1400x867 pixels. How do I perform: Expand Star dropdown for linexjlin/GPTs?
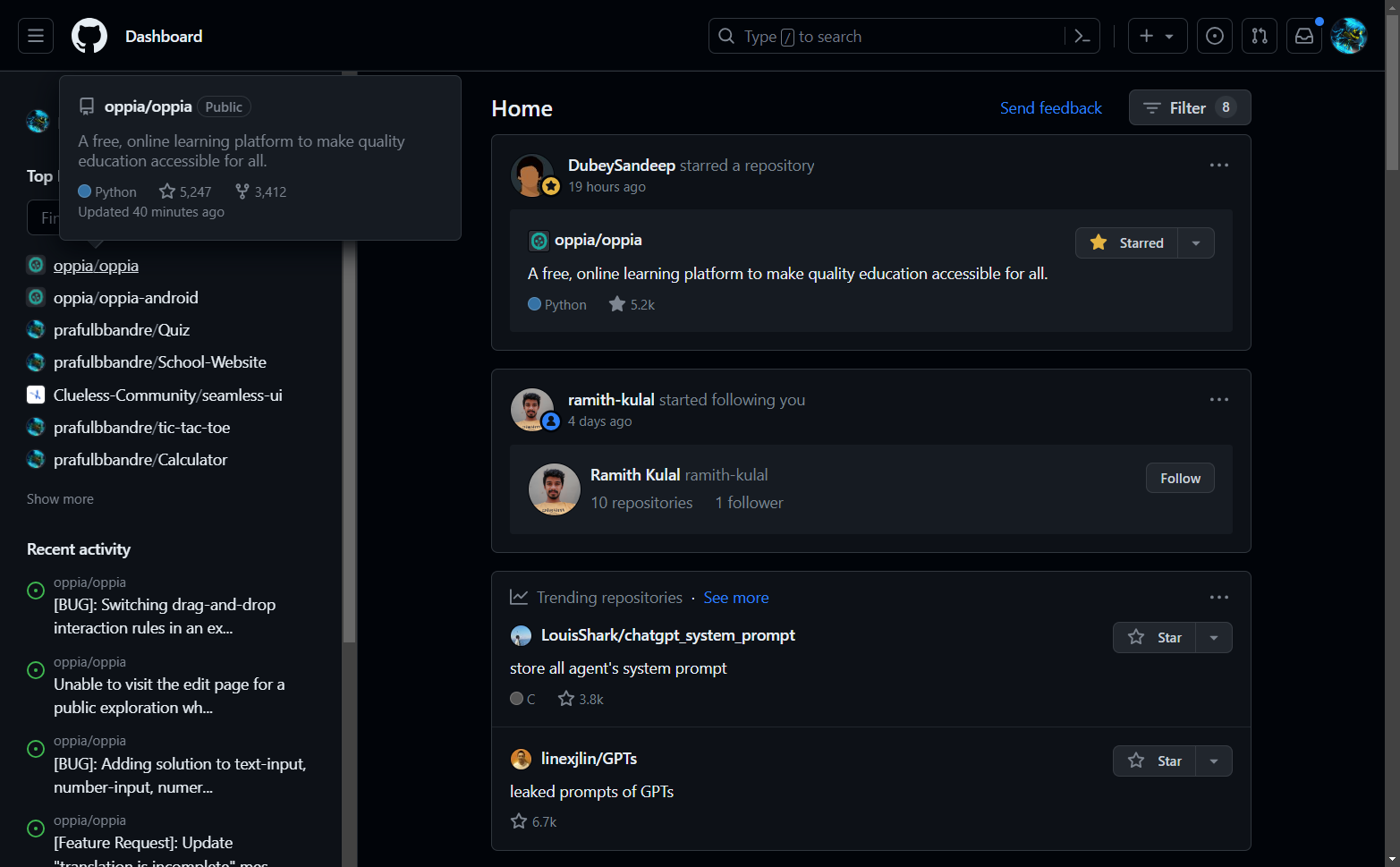pyautogui.click(x=1214, y=761)
